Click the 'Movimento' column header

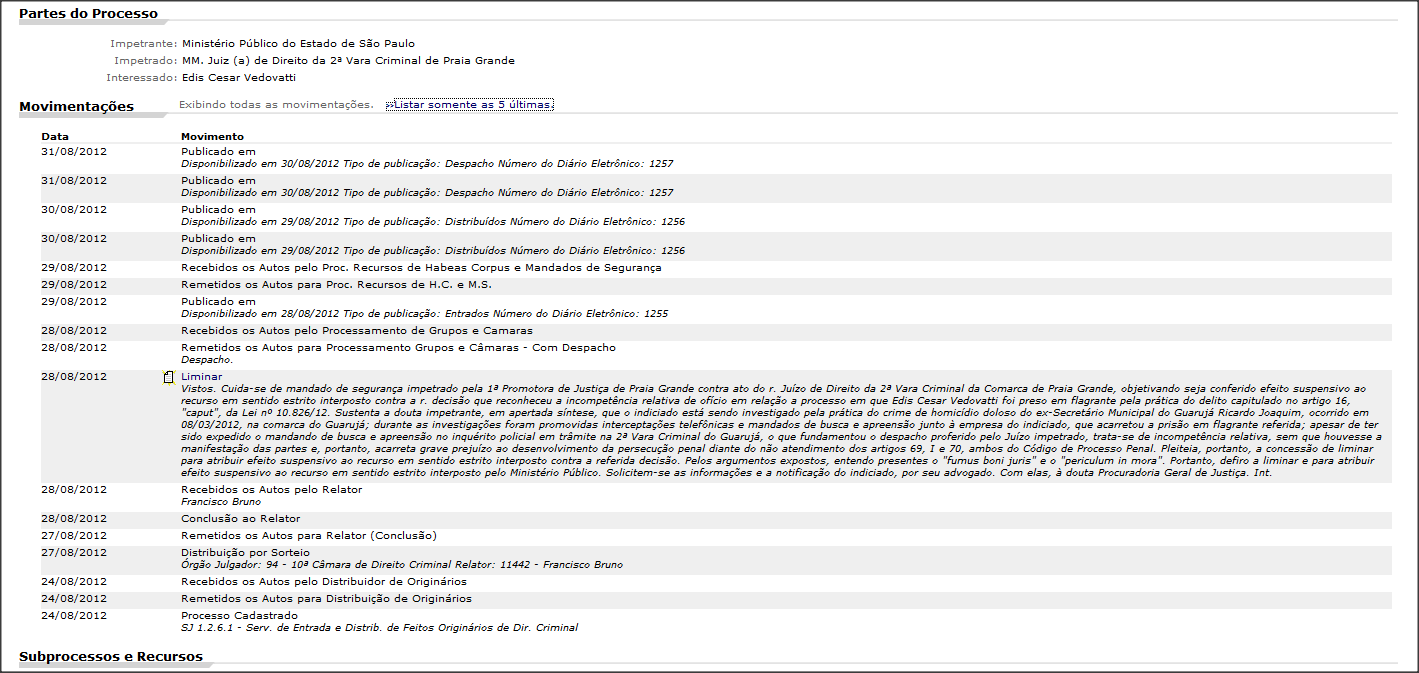point(212,137)
